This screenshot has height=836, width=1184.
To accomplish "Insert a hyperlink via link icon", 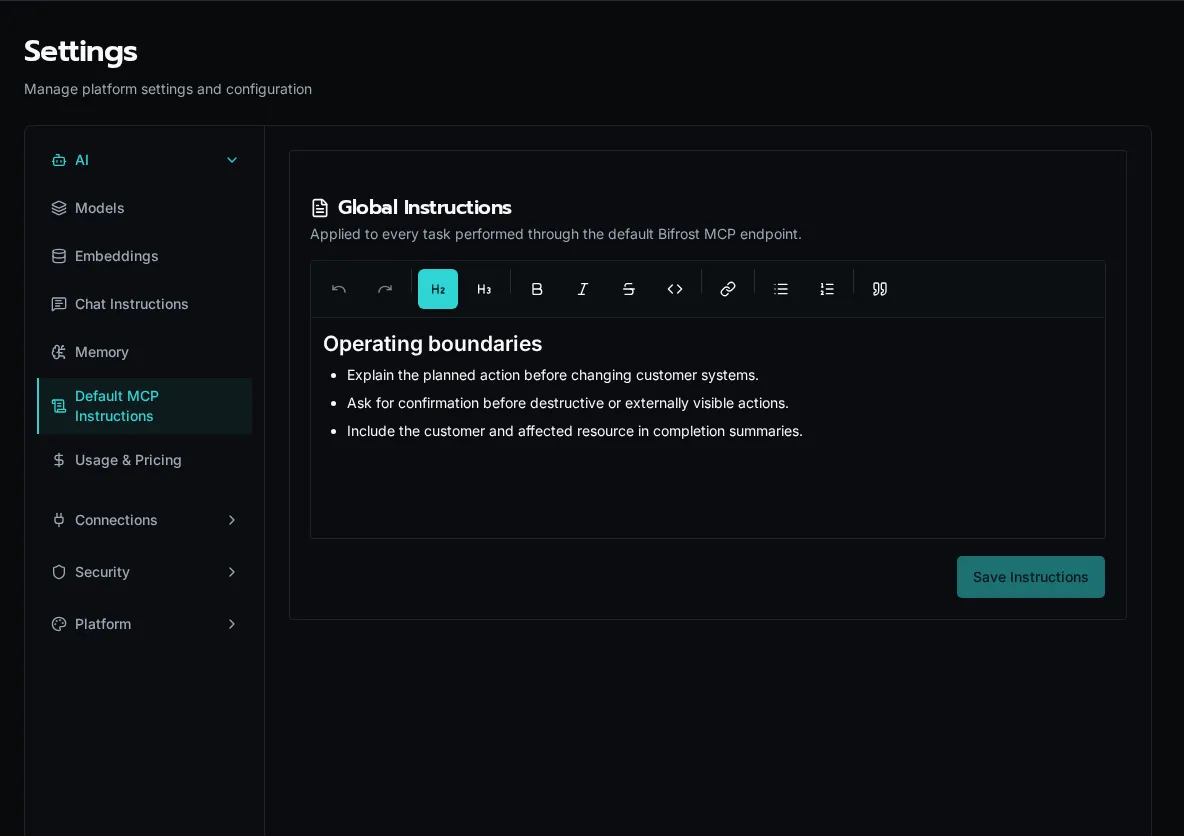I will coord(728,289).
